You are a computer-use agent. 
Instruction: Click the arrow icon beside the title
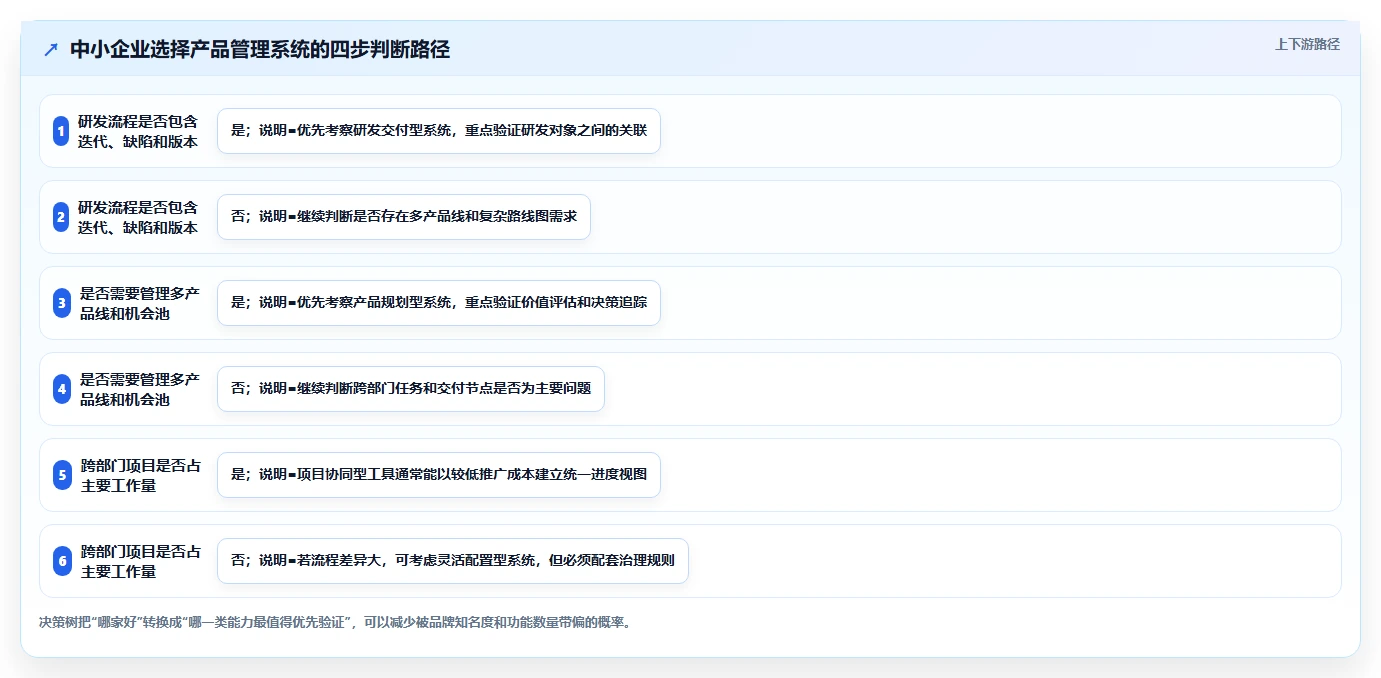click(x=51, y=50)
